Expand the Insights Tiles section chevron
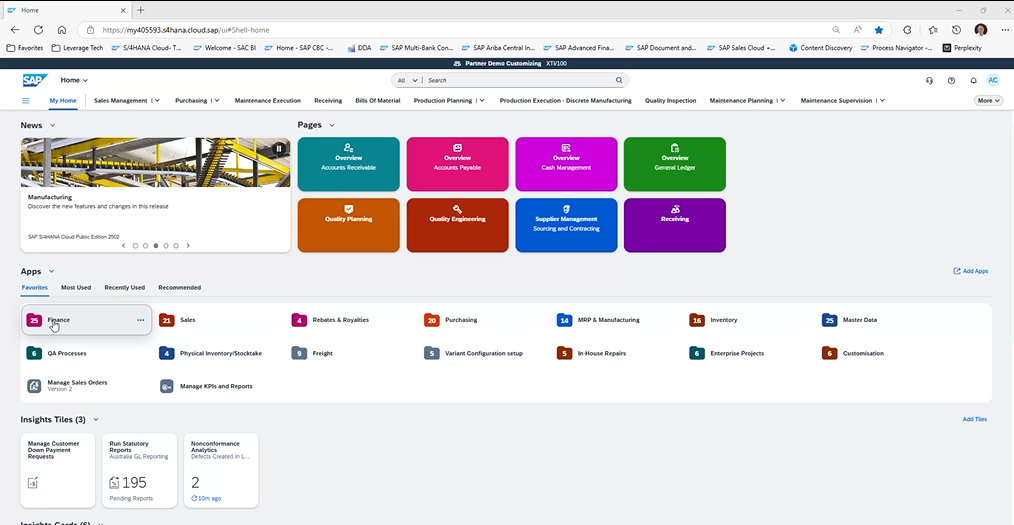Screen dimensions: 1014x525 tap(96, 420)
